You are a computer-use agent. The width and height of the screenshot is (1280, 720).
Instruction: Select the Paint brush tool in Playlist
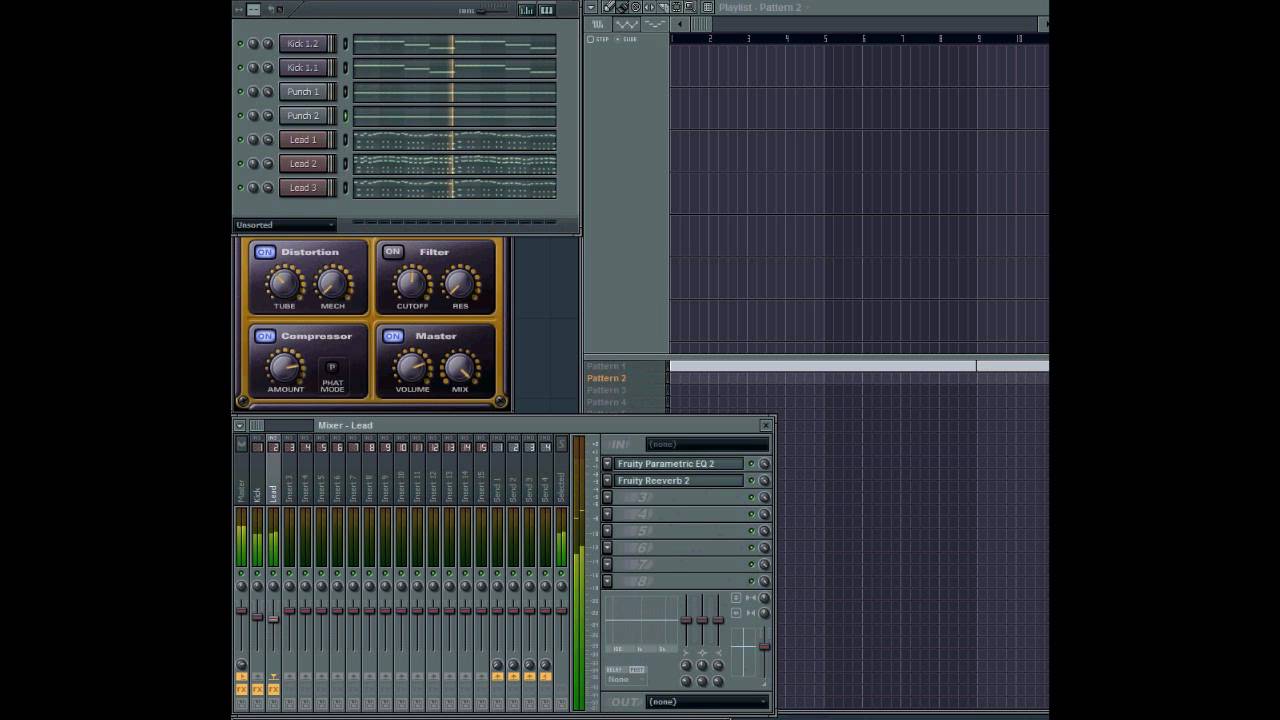(622, 7)
